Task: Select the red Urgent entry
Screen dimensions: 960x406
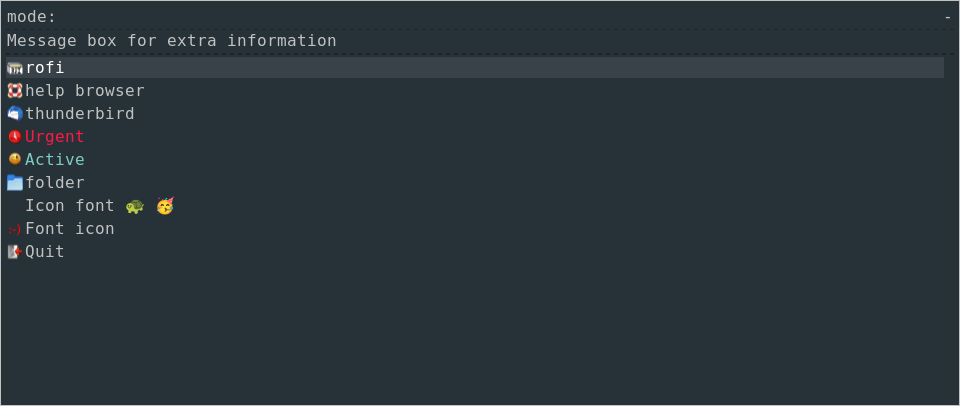Action: coord(55,137)
